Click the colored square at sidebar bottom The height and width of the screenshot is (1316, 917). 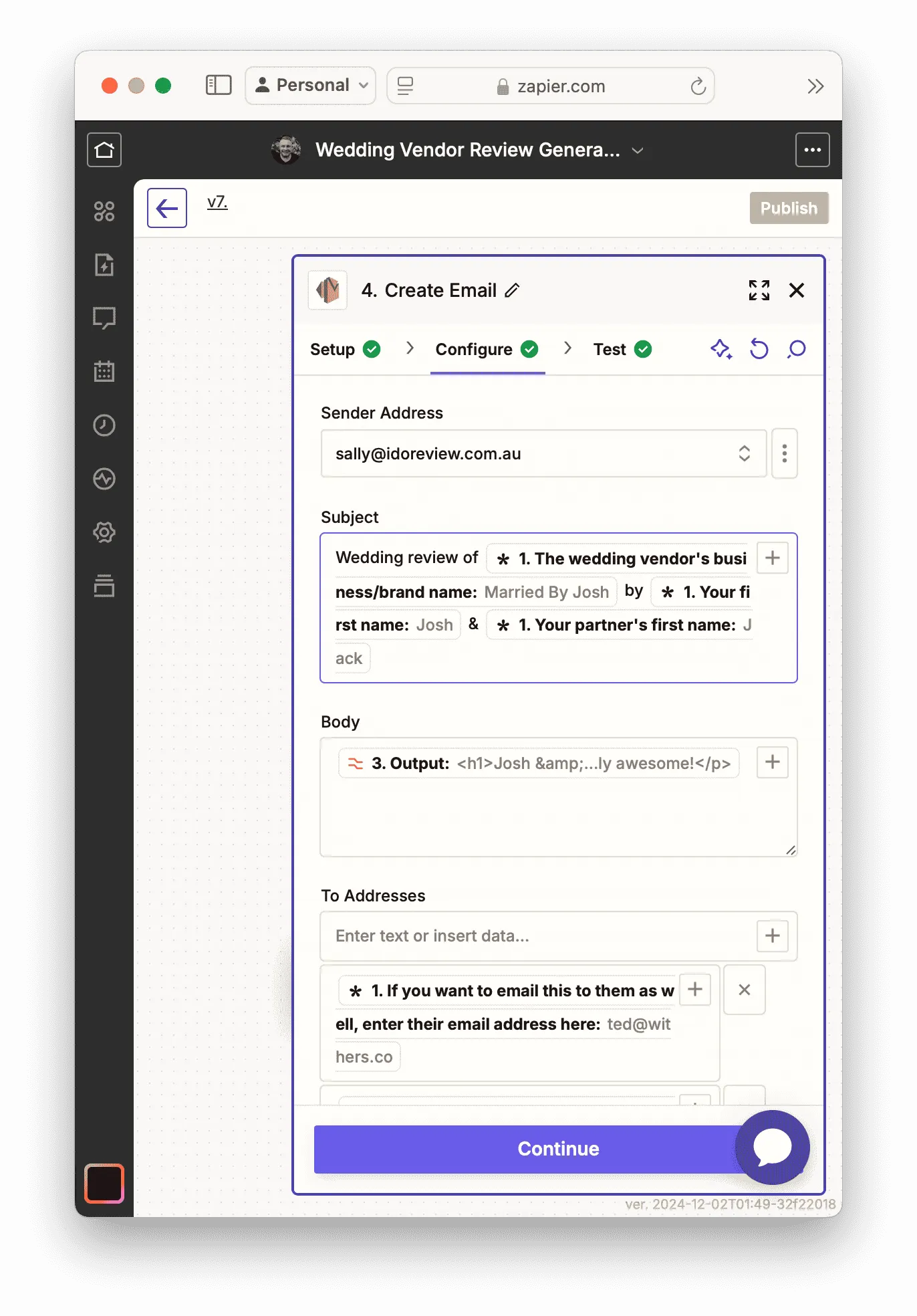pyautogui.click(x=104, y=1183)
